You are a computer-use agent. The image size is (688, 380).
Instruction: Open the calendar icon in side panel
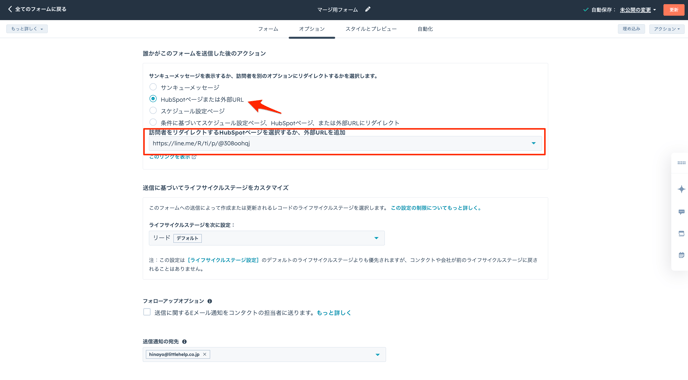coord(681,255)
